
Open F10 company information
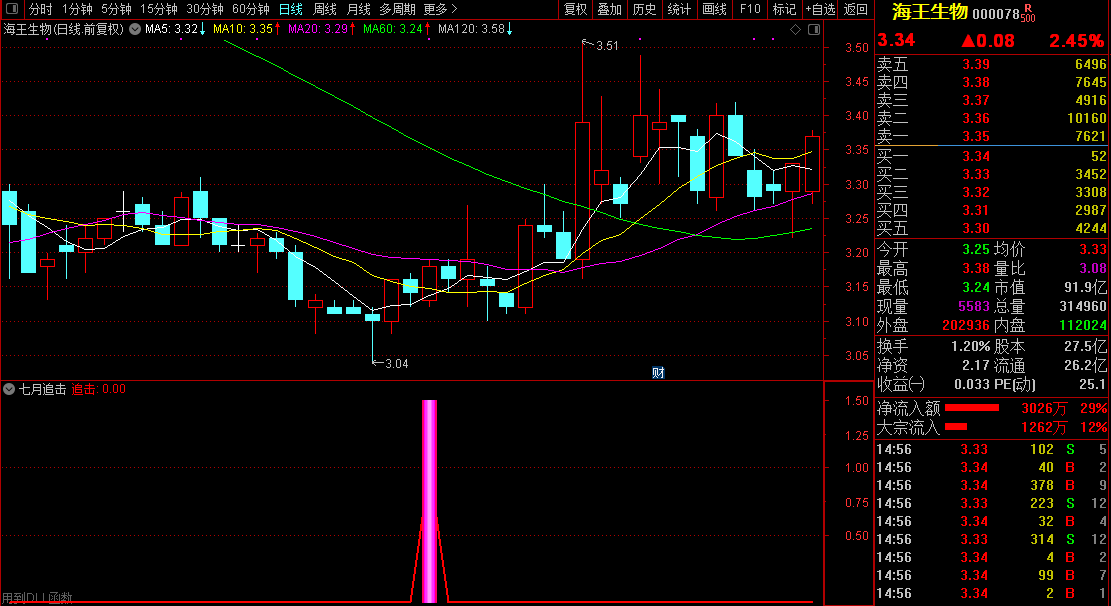pos(749,9)
